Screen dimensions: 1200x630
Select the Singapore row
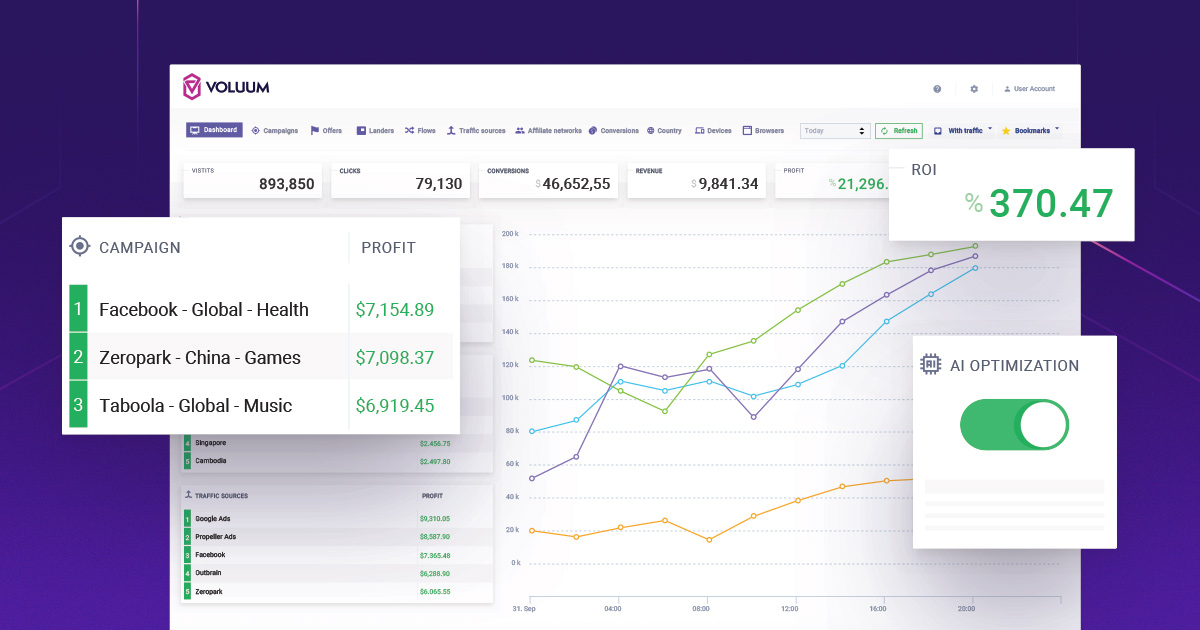[x=336, y=443]
